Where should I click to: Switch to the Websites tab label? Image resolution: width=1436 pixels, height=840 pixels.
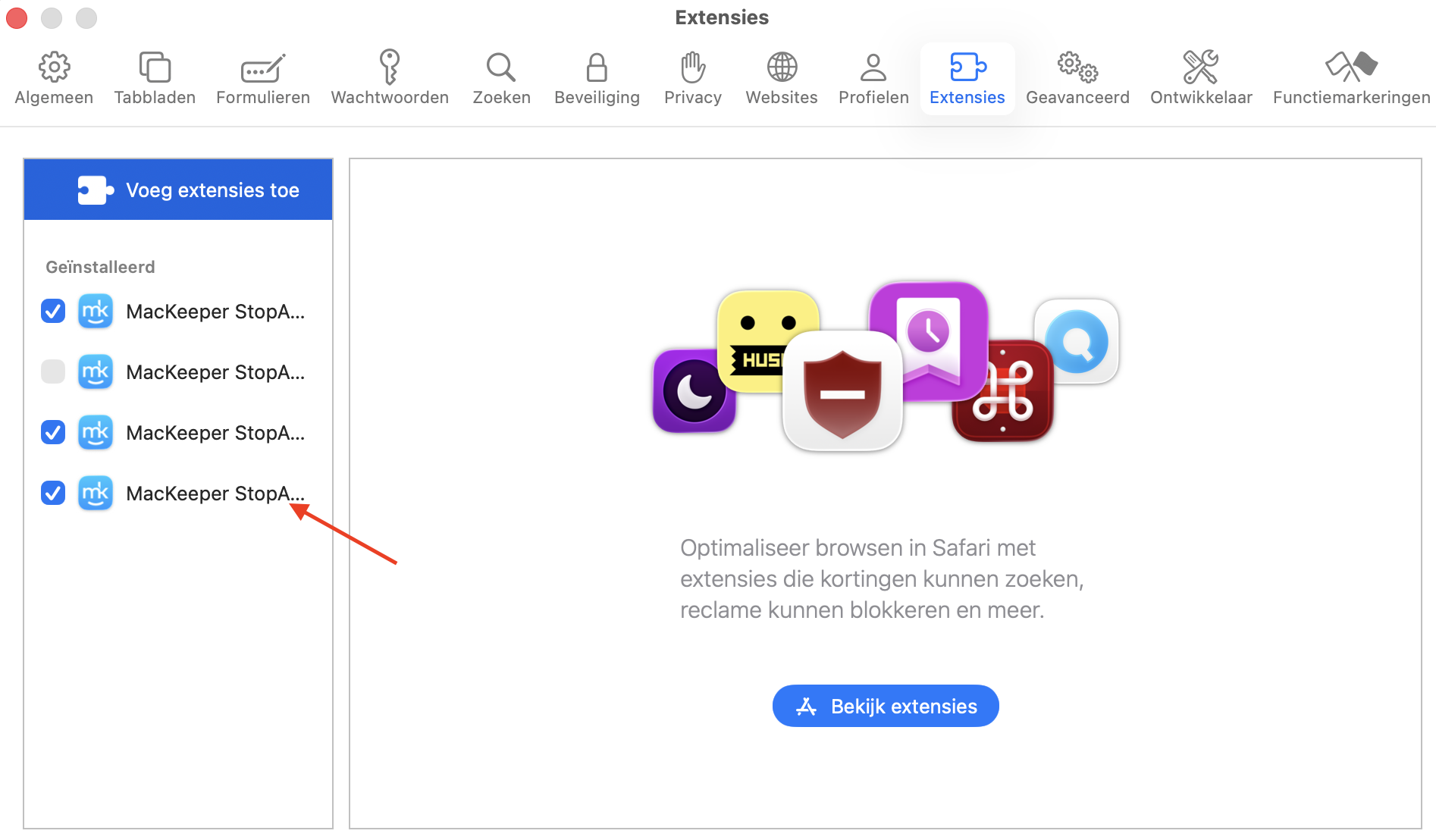point(782,98)
